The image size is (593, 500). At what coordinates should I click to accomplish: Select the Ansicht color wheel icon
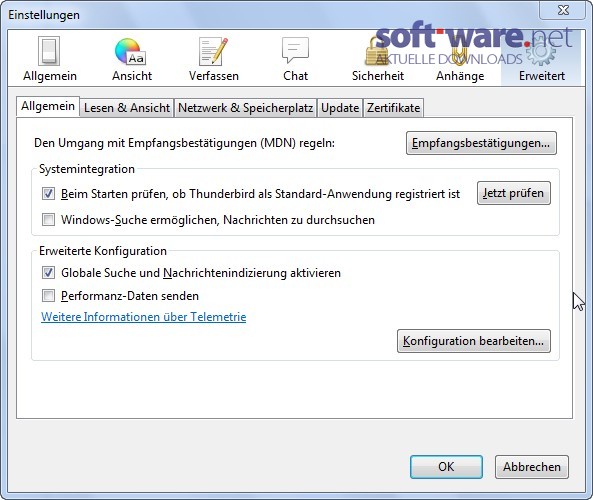(131, 51)
